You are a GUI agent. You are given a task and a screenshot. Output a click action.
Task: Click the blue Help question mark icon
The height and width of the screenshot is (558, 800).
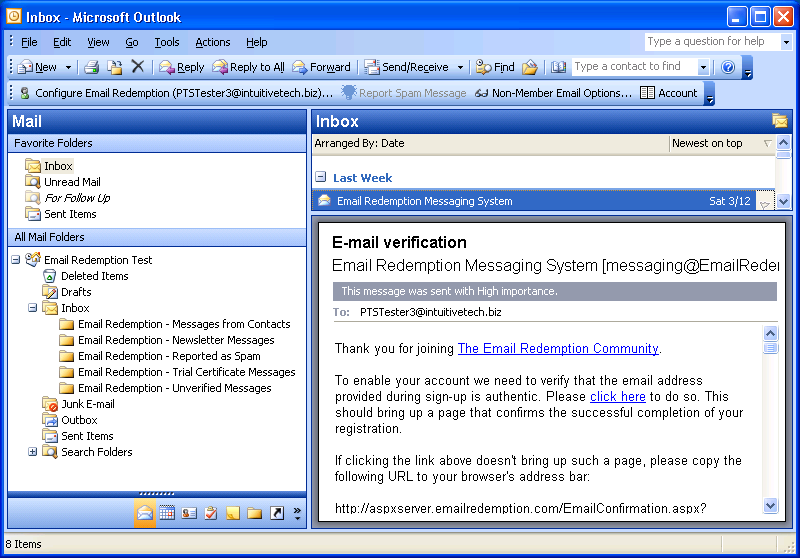coord(728,67)
